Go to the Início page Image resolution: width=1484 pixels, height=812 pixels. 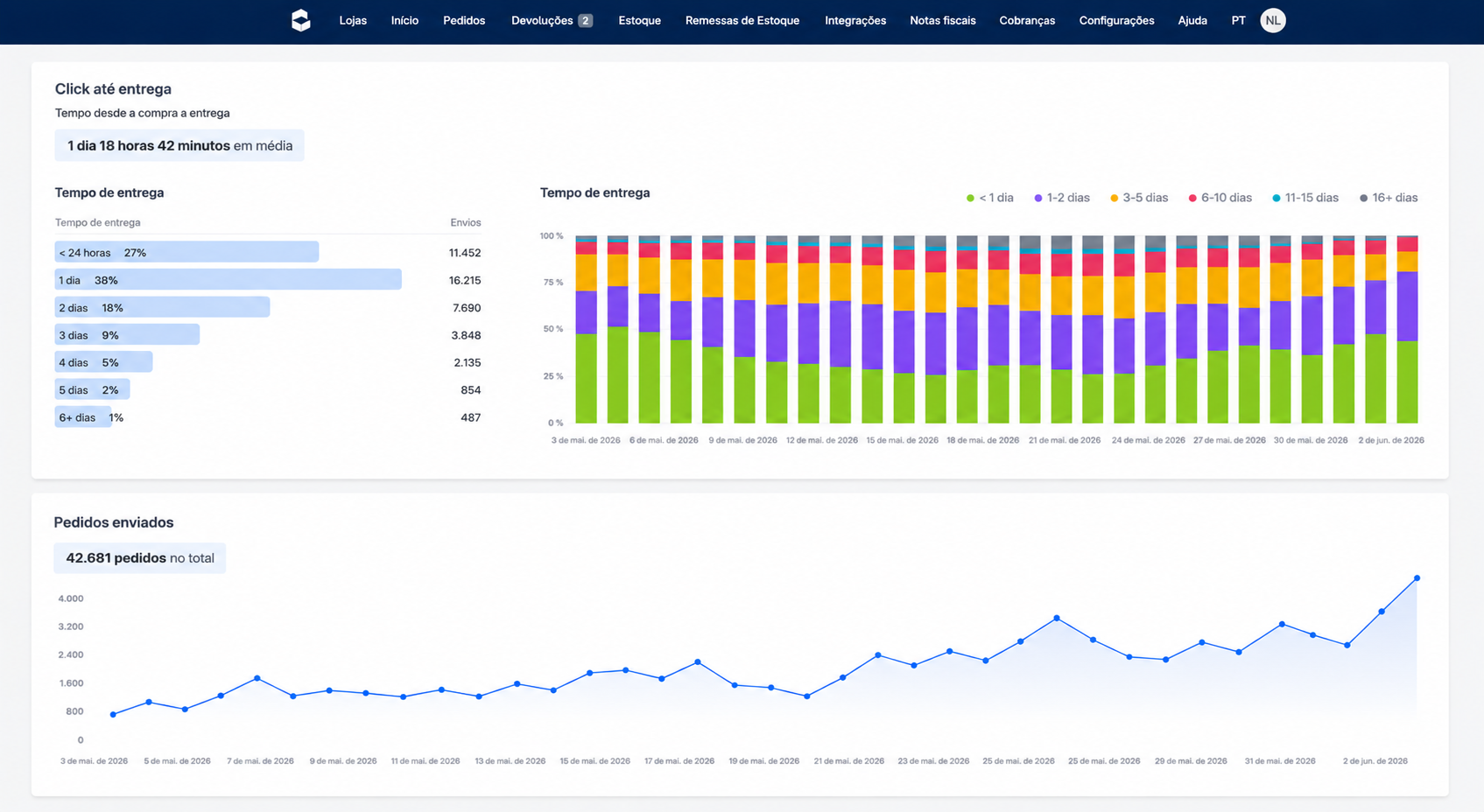pos(404,20)
